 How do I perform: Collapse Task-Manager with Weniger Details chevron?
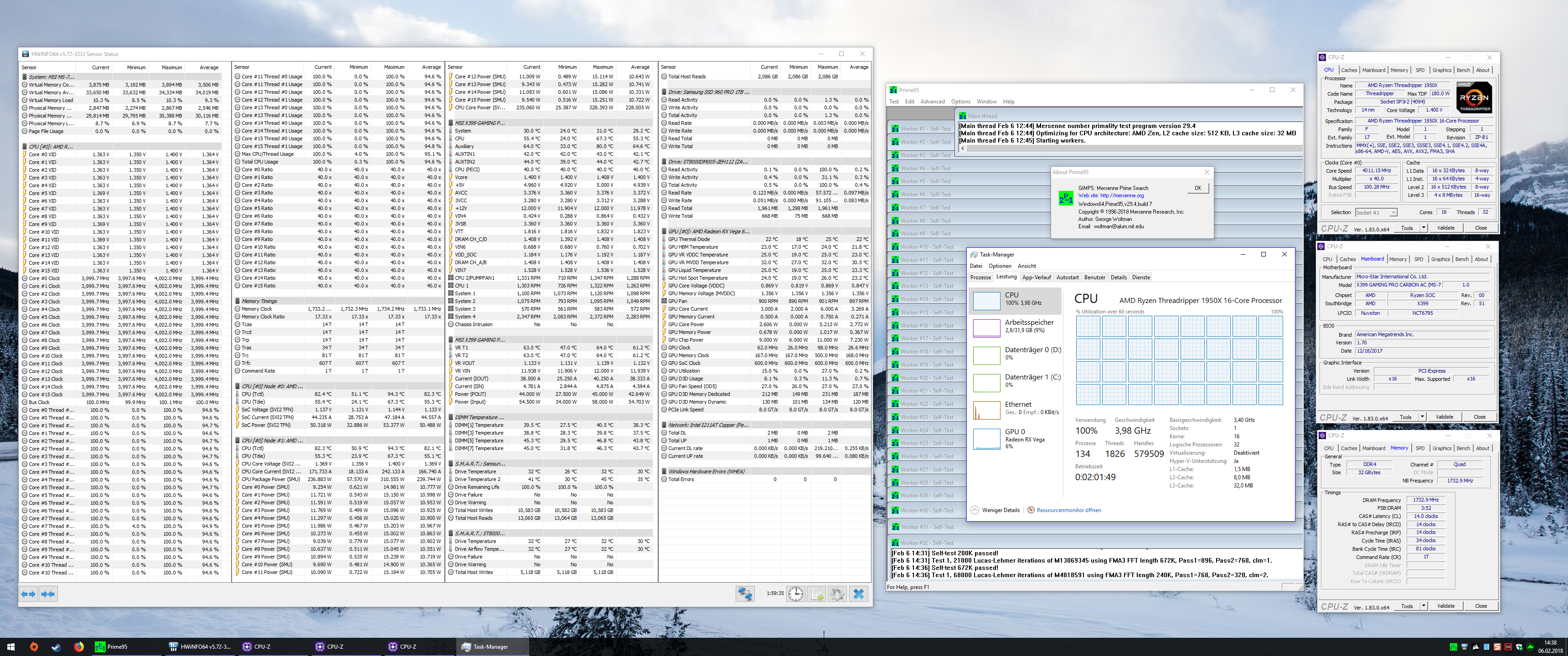point(975,510)
